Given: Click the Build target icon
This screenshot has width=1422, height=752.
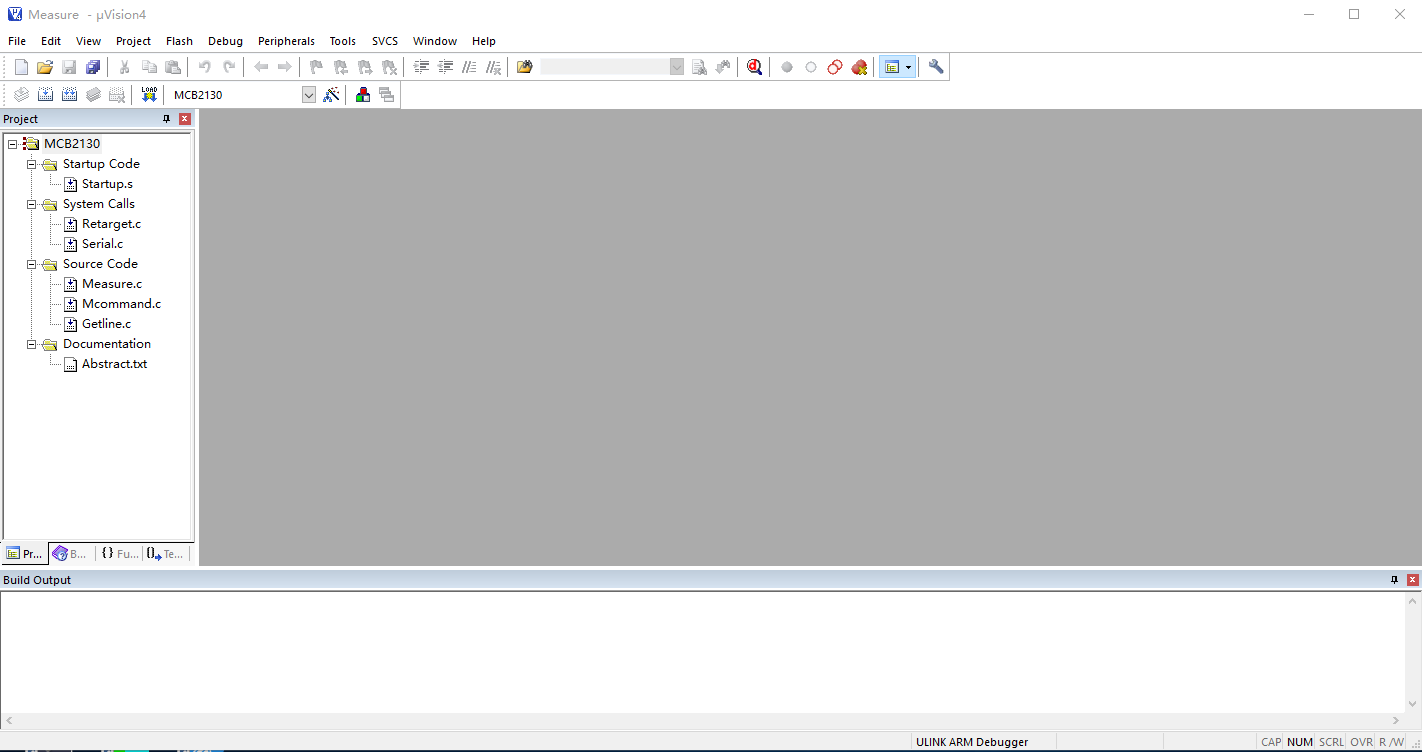Looking at the screenshot, I should tap(45, 95).
